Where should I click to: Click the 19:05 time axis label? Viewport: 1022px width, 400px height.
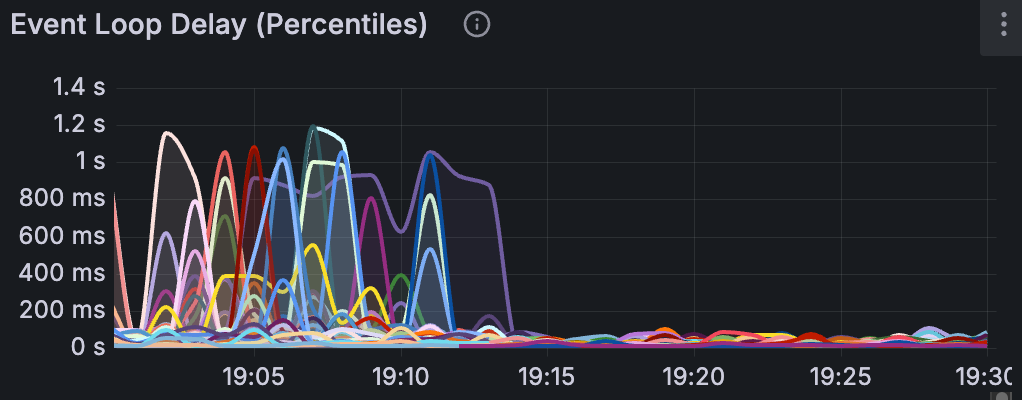click(254, 376)
